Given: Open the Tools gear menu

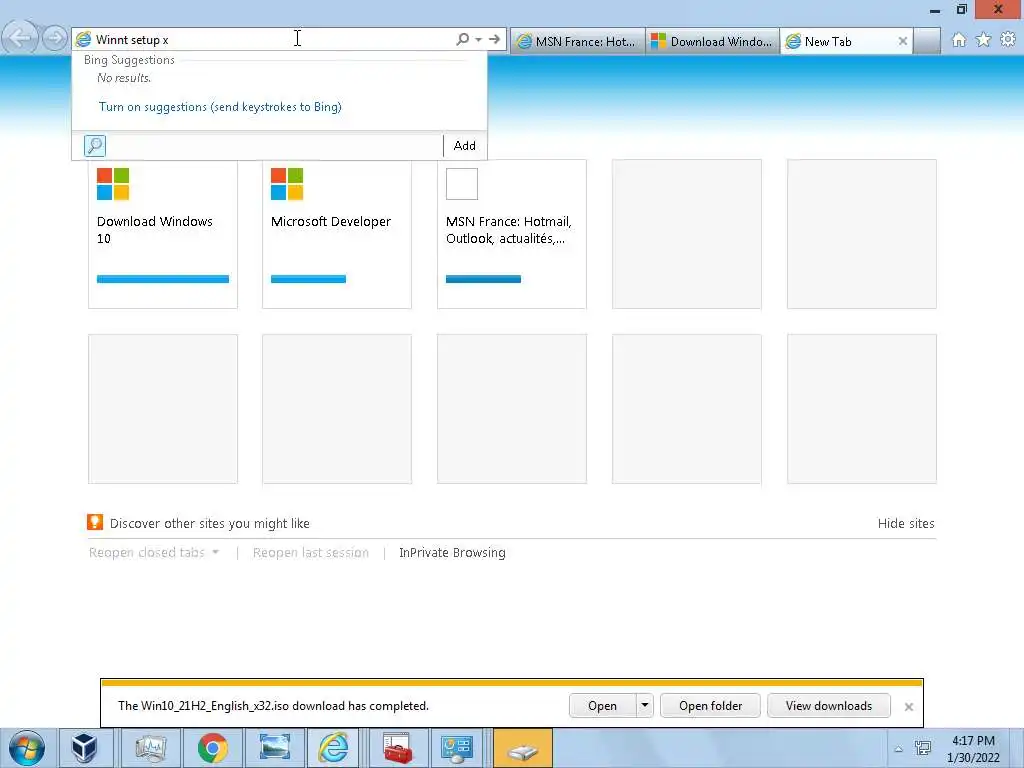Looking at the screenshot, I should click(1008, 40).
